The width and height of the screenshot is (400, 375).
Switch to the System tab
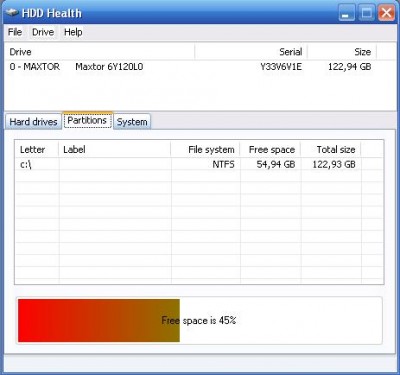click(132, 122)
